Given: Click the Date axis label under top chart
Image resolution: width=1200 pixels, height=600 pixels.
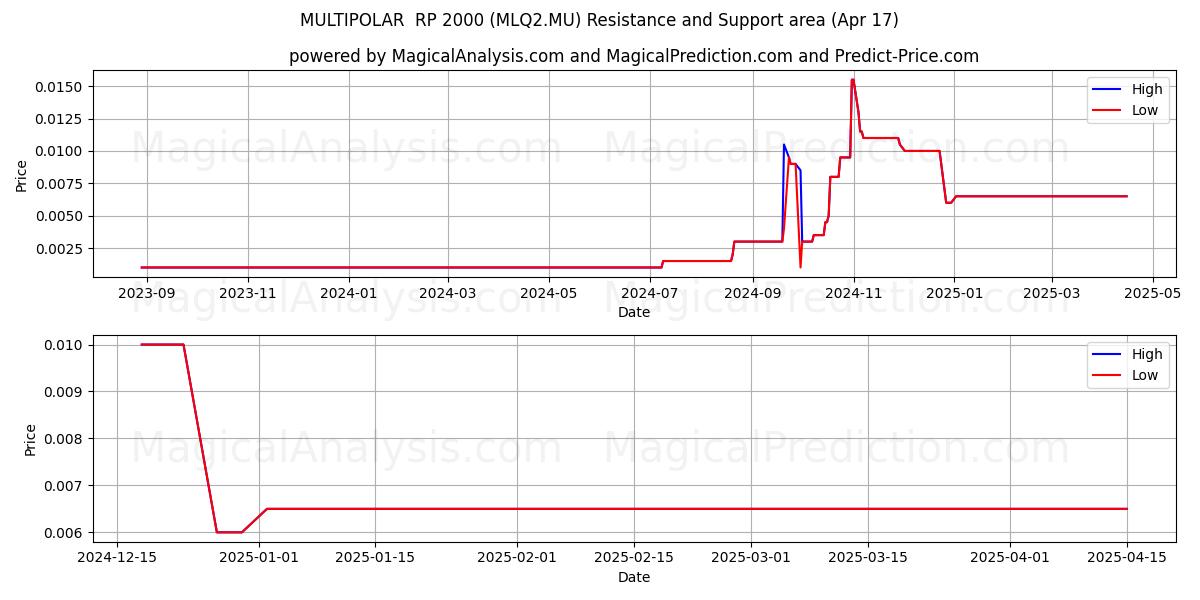Looking at the screenshot, I should (634, 312).
